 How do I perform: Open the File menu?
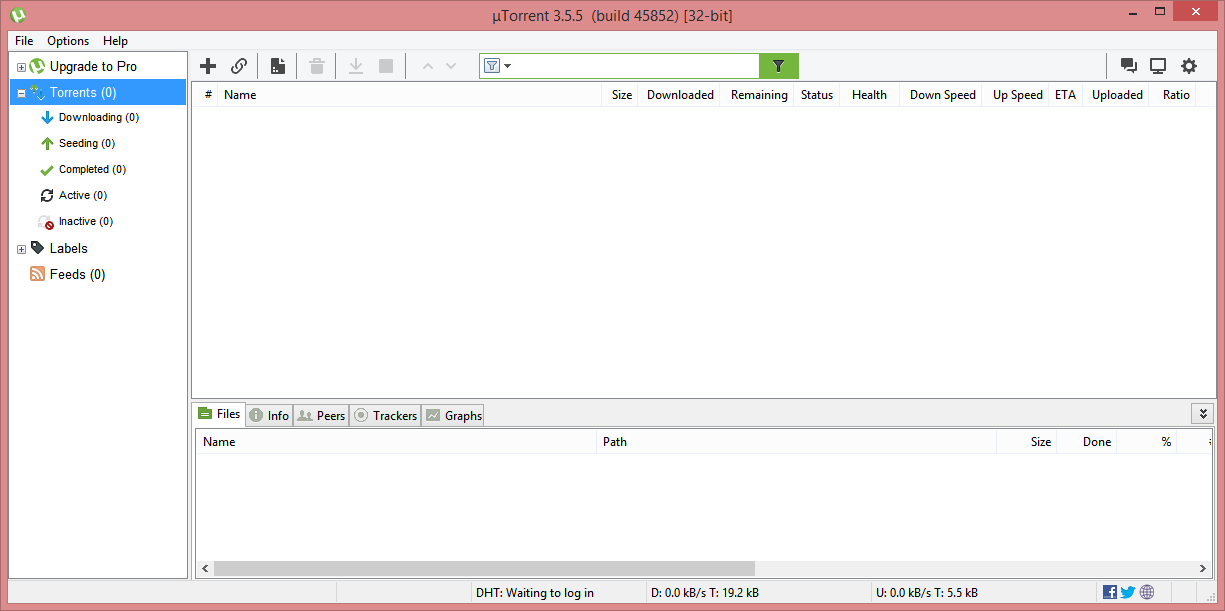[x=24, y=41]
